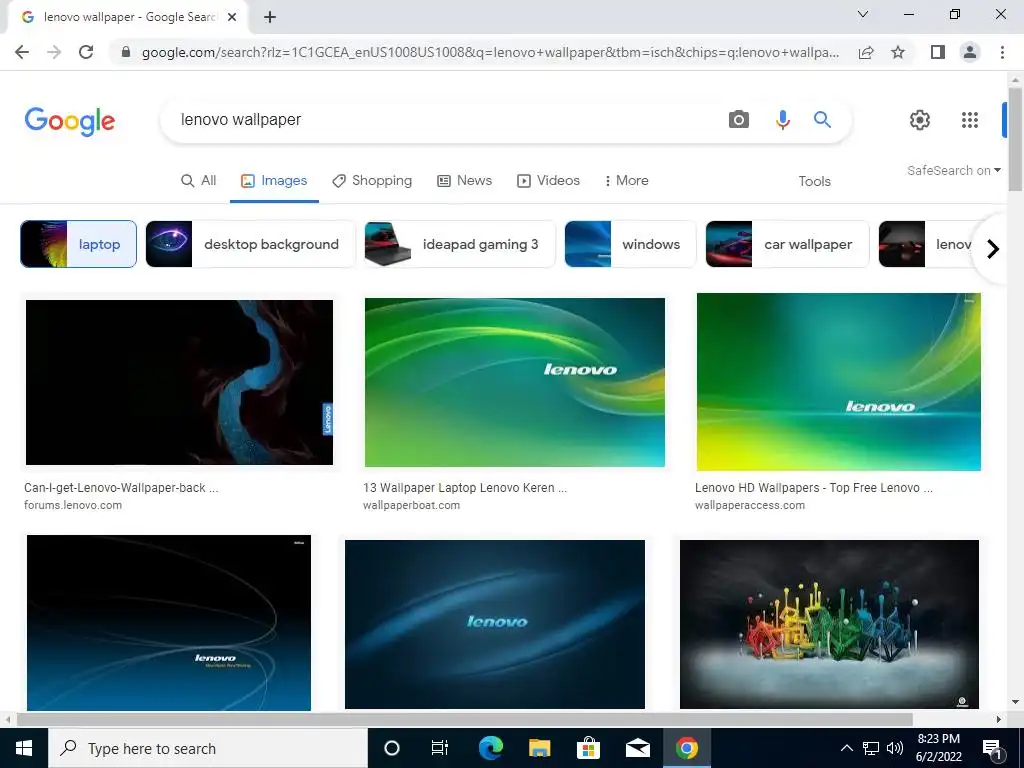Open the SafeSearch on dropdown
Viewport: 1024px width, 768px height.
point(953,170)
